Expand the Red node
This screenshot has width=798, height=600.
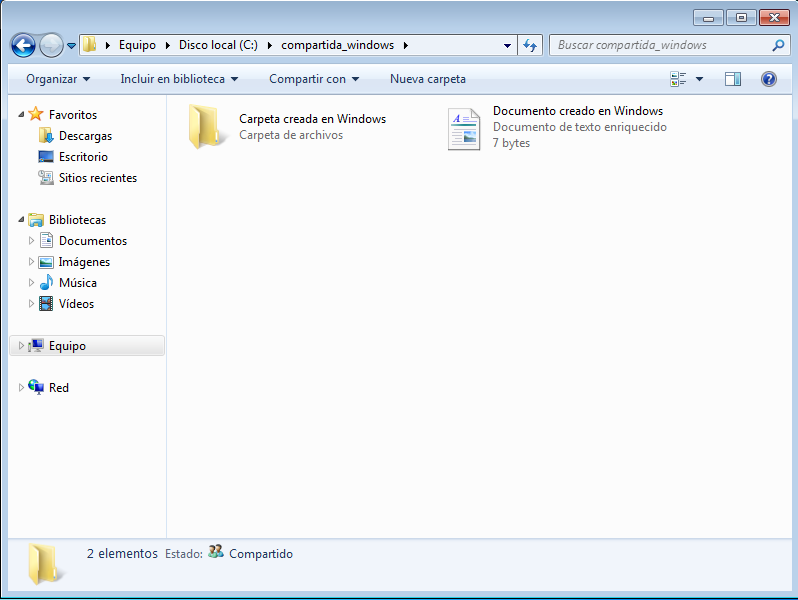click(x=21, y=387)
